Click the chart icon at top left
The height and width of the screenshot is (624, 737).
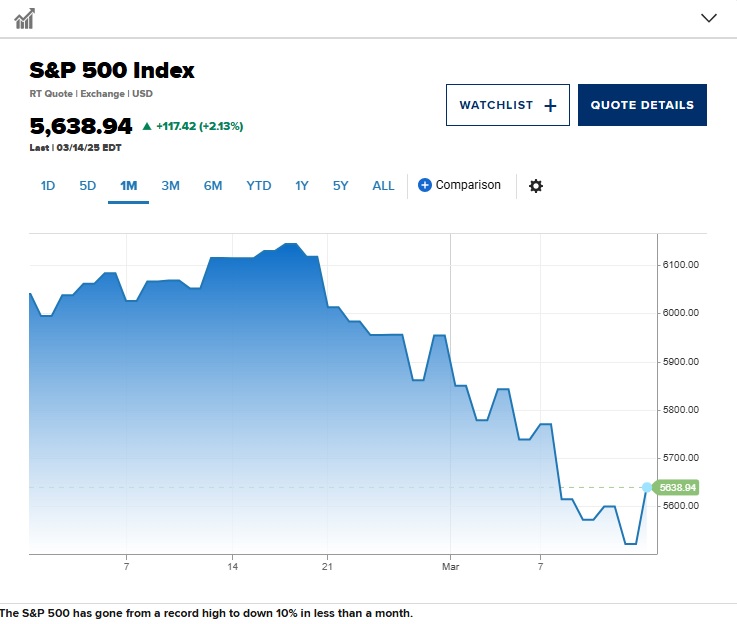(25, 18)
